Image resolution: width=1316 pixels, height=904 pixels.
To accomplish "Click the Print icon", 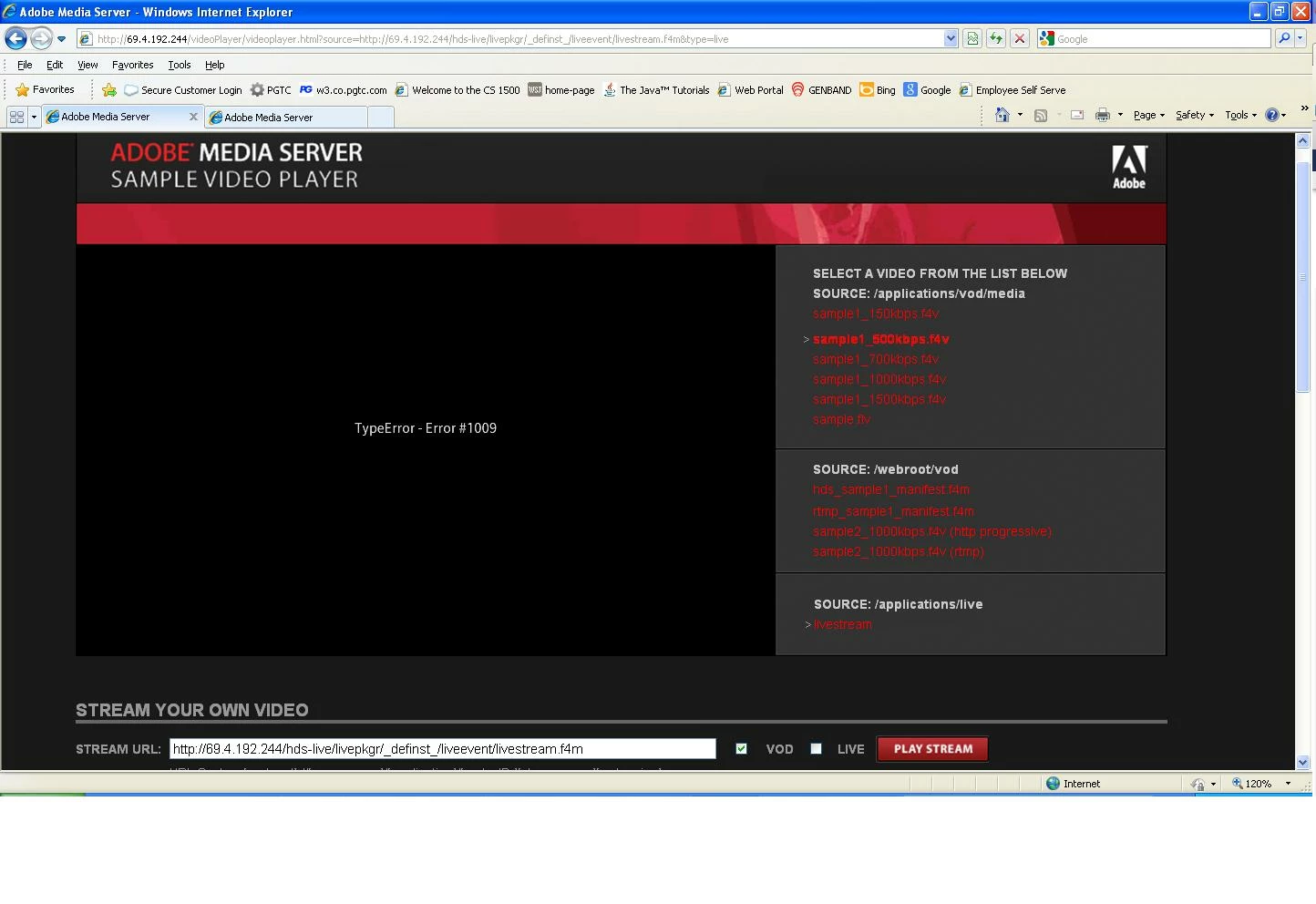I will tap(1103, 115).
